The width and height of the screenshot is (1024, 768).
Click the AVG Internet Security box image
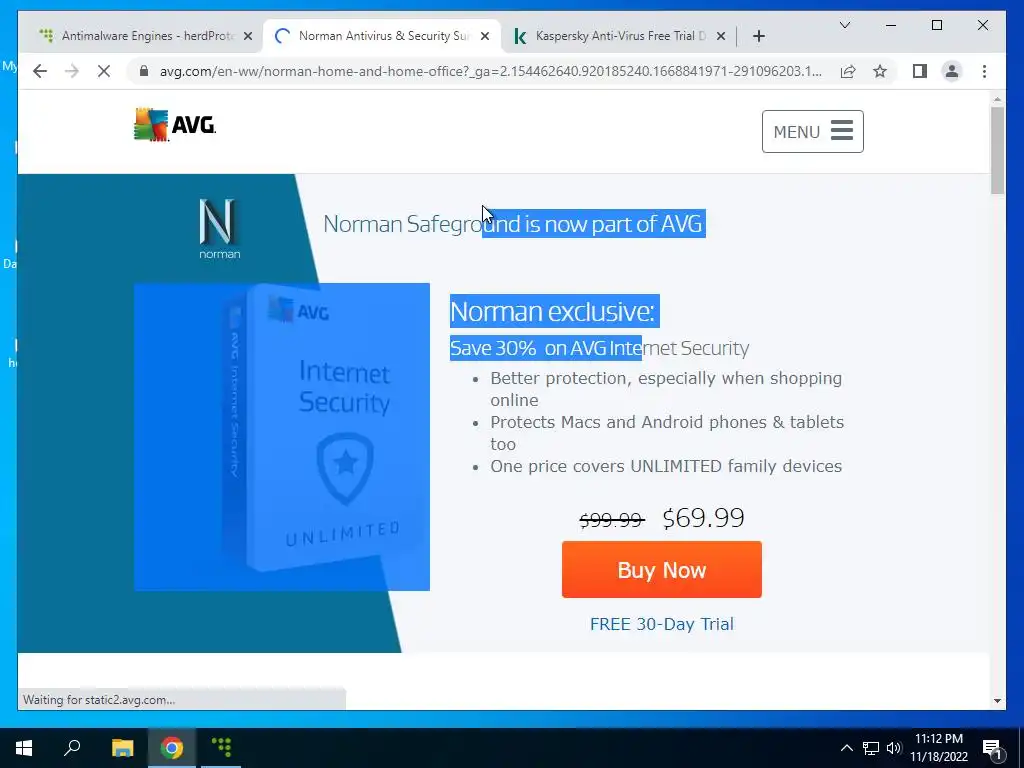(282, 436)
